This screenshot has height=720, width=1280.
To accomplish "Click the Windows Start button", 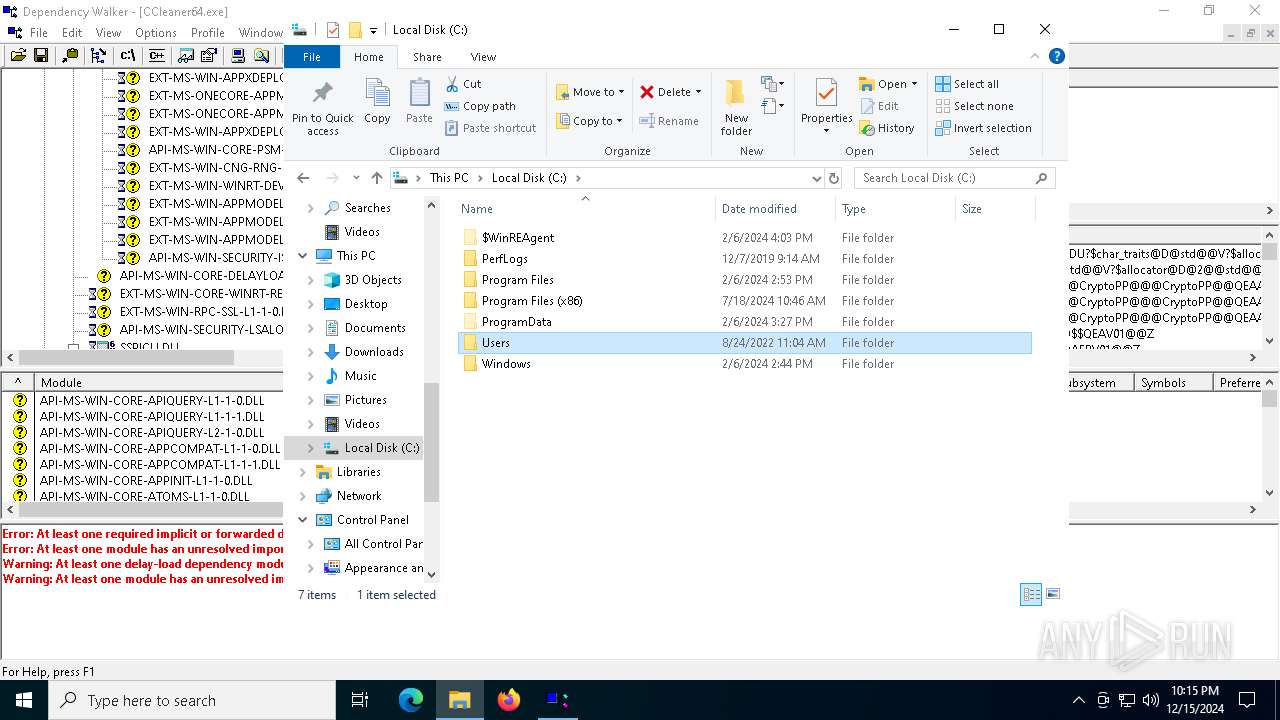I will [x=24, y=700].
